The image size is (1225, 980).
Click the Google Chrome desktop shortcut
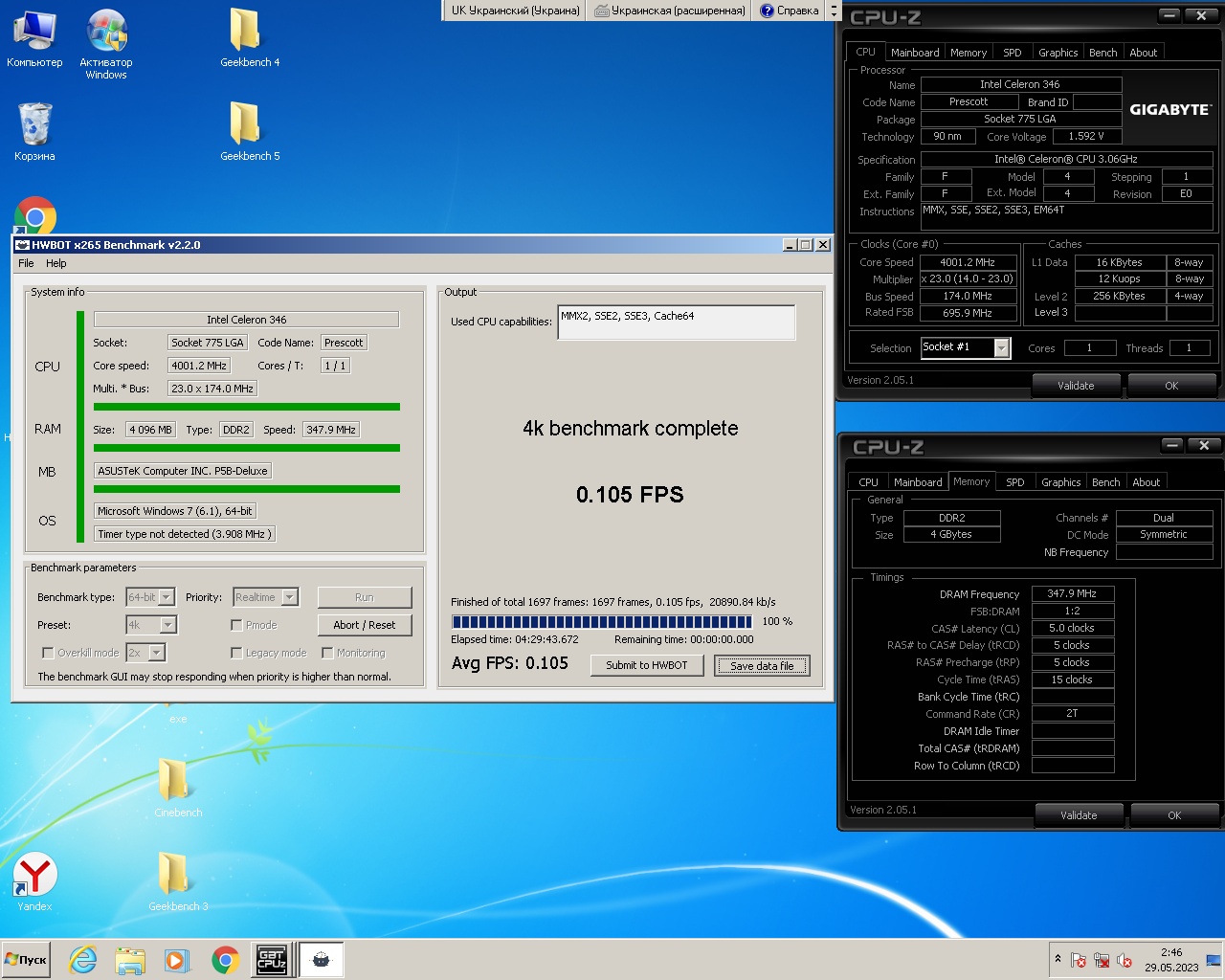click(x=34, y=215)
